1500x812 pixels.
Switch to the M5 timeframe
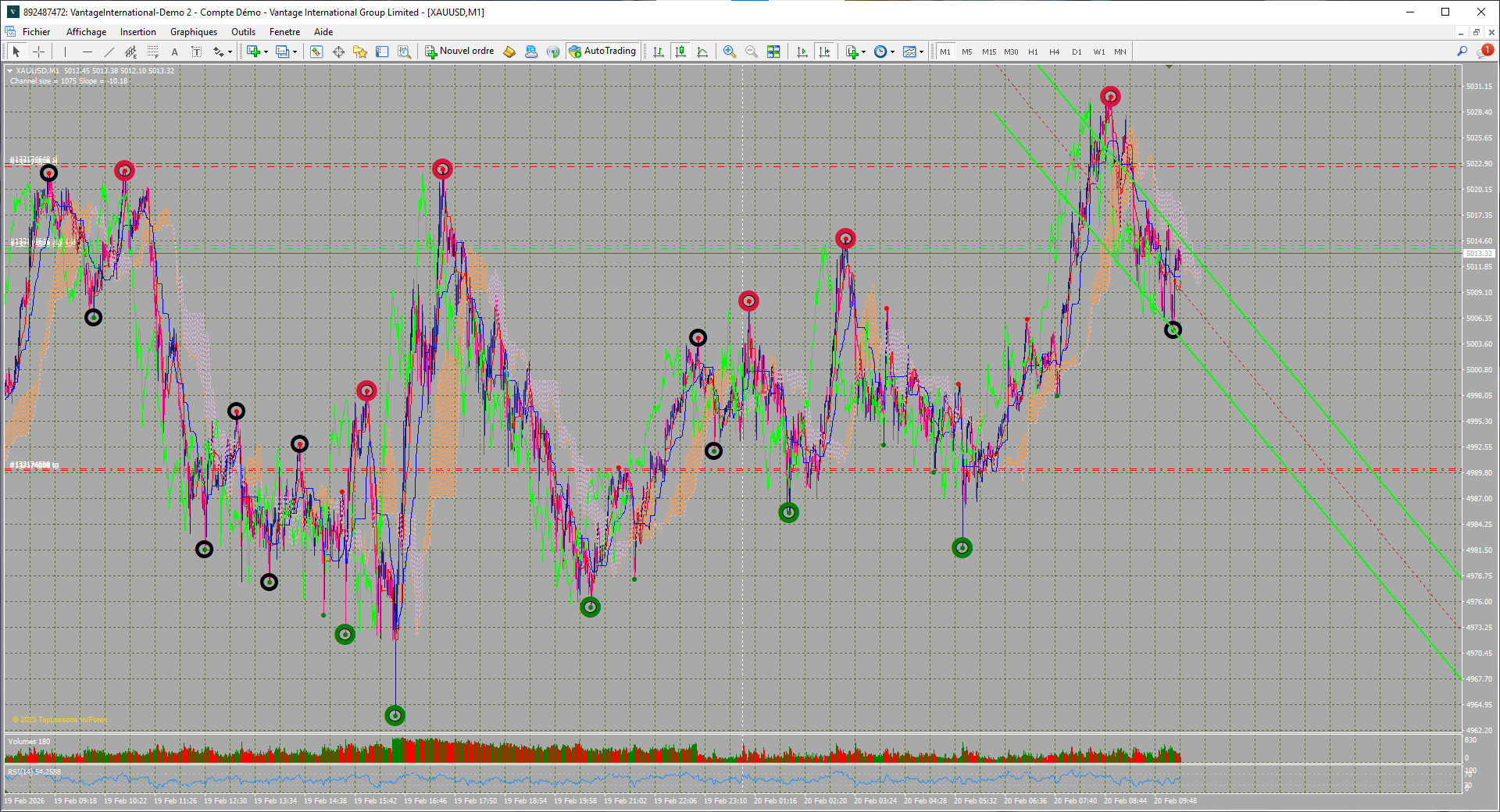click(x=967, y=52)
